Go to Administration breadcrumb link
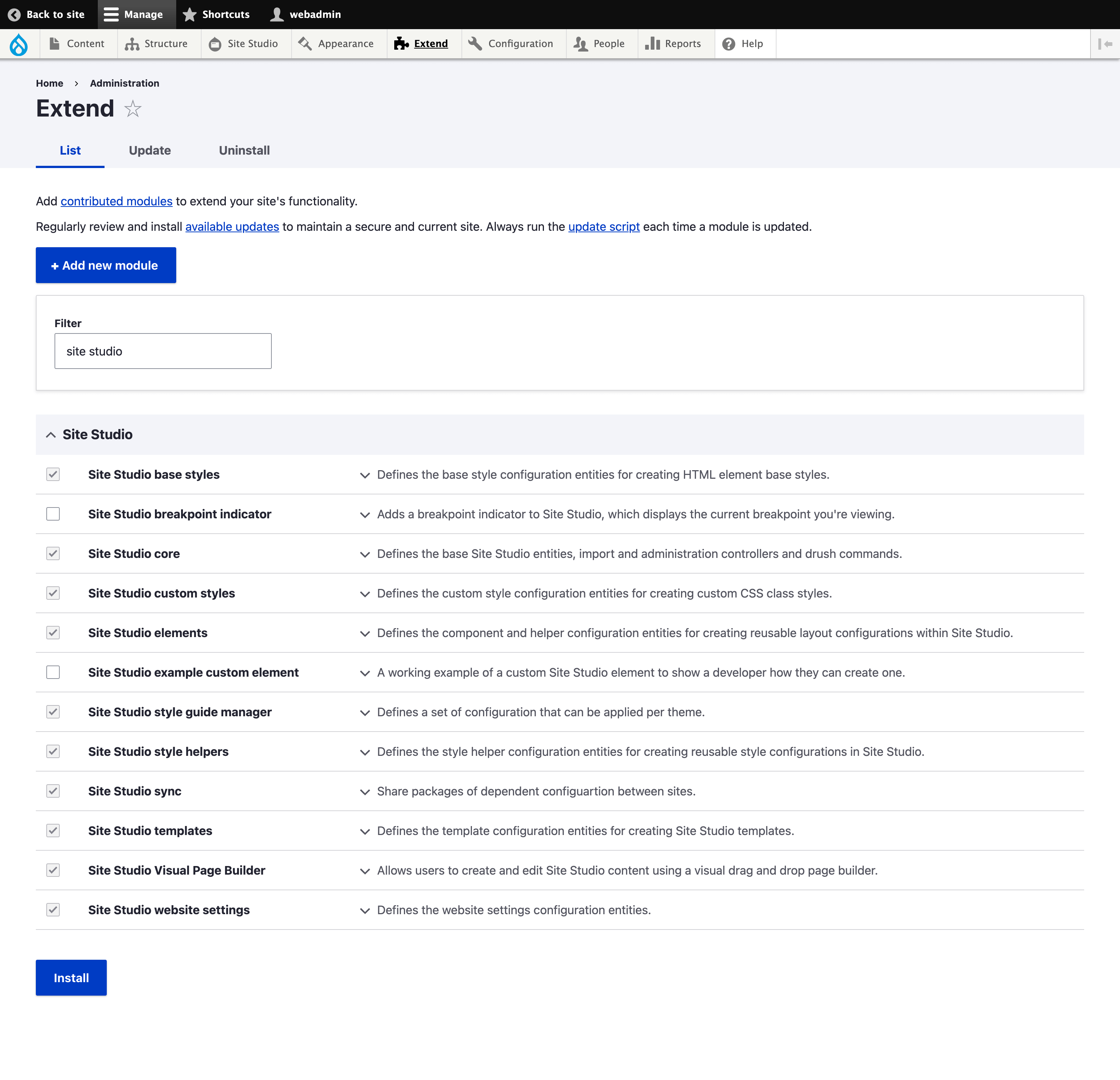1120x1080 pixels. coord(125,84)
